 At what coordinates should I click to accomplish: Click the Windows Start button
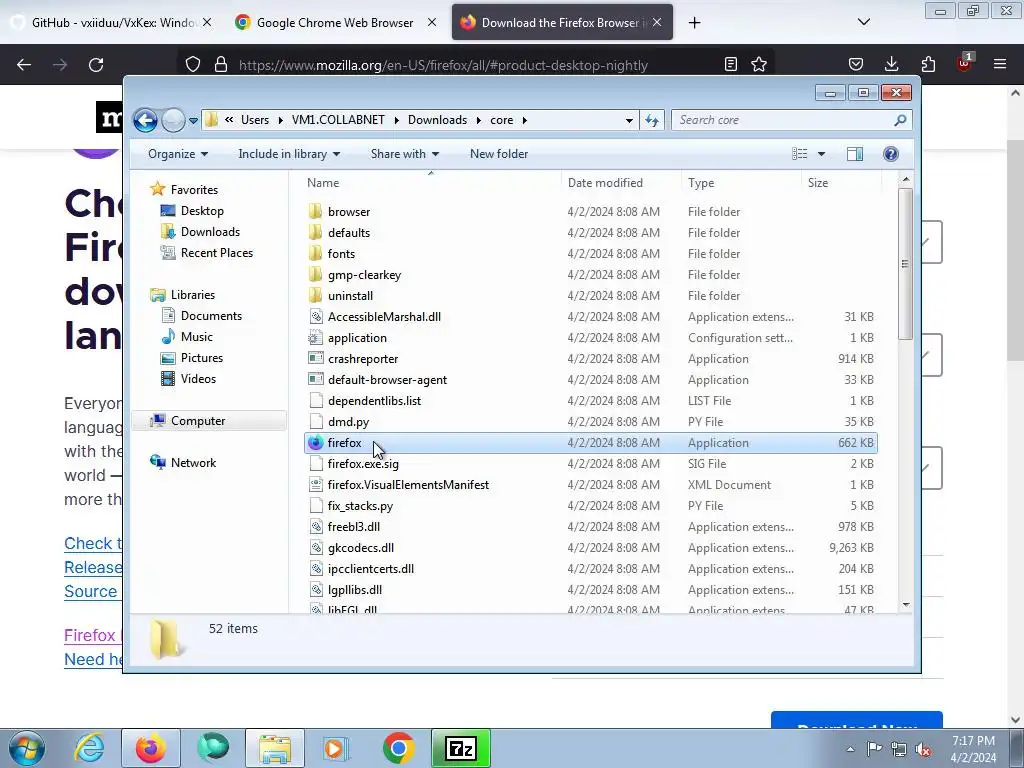click(27, 748)
